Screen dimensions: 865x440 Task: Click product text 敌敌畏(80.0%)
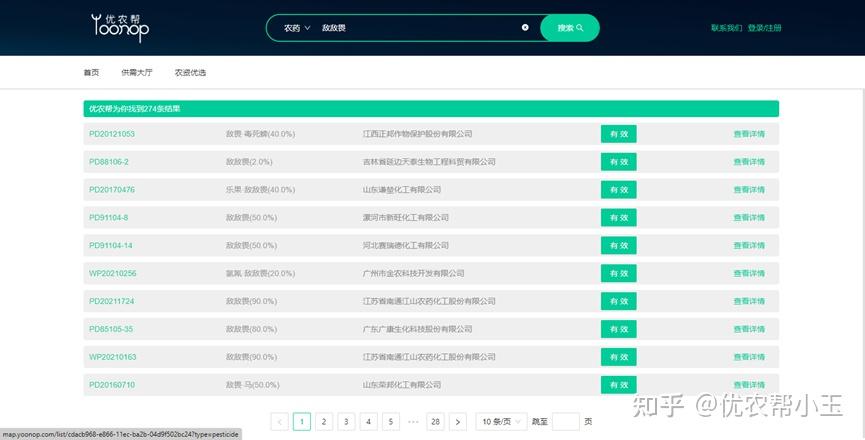pos(251,329)
